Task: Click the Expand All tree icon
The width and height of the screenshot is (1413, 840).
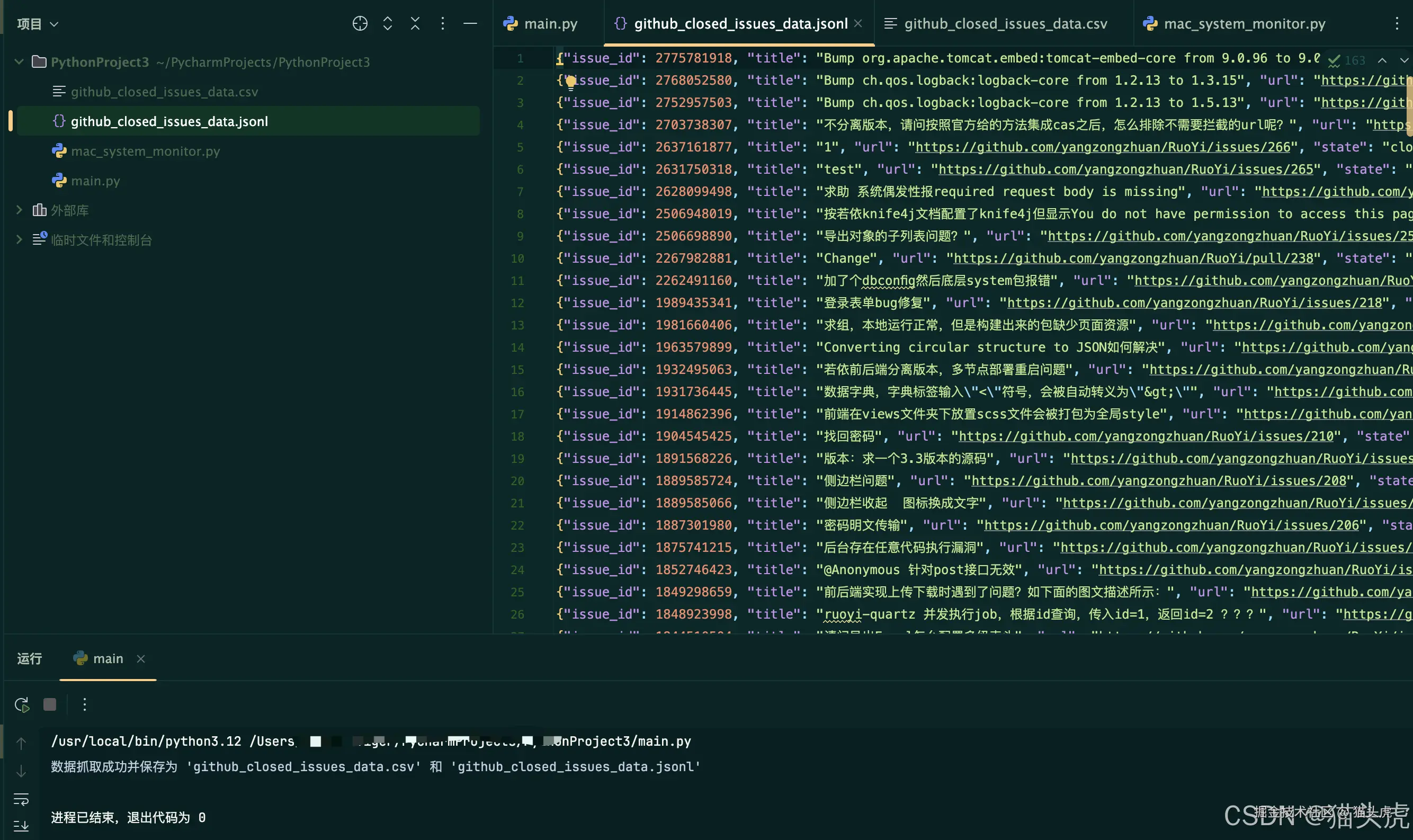Action: pos(388,23)
